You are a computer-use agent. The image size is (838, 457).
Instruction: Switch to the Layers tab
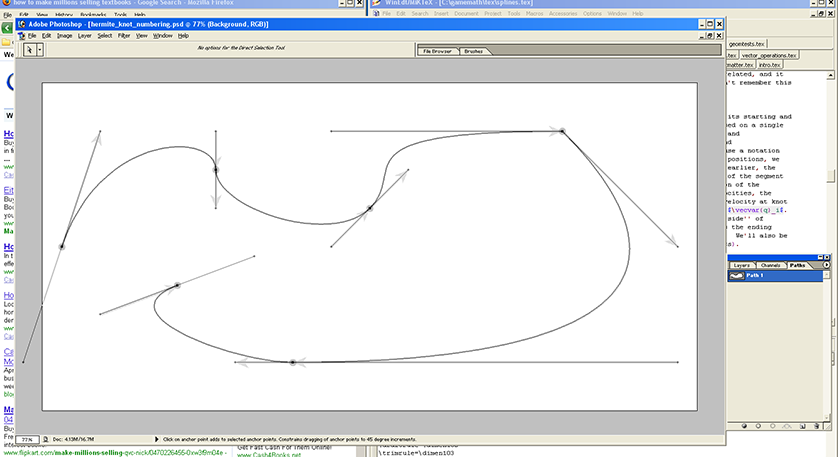point(741,265)
